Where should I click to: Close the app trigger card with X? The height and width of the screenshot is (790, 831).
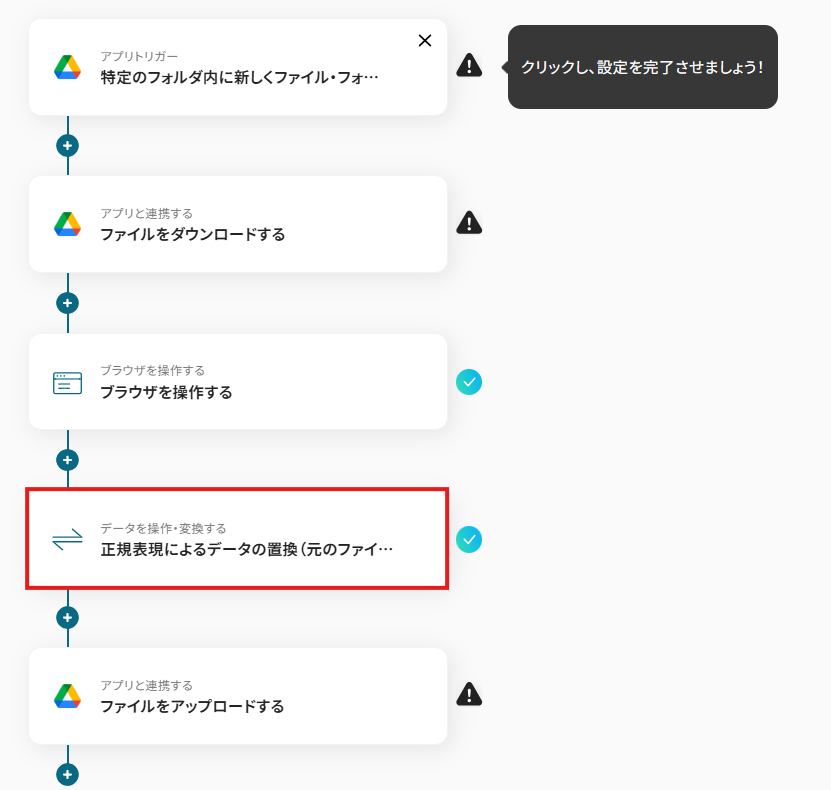pyautogui.click(x=425, y=41)
